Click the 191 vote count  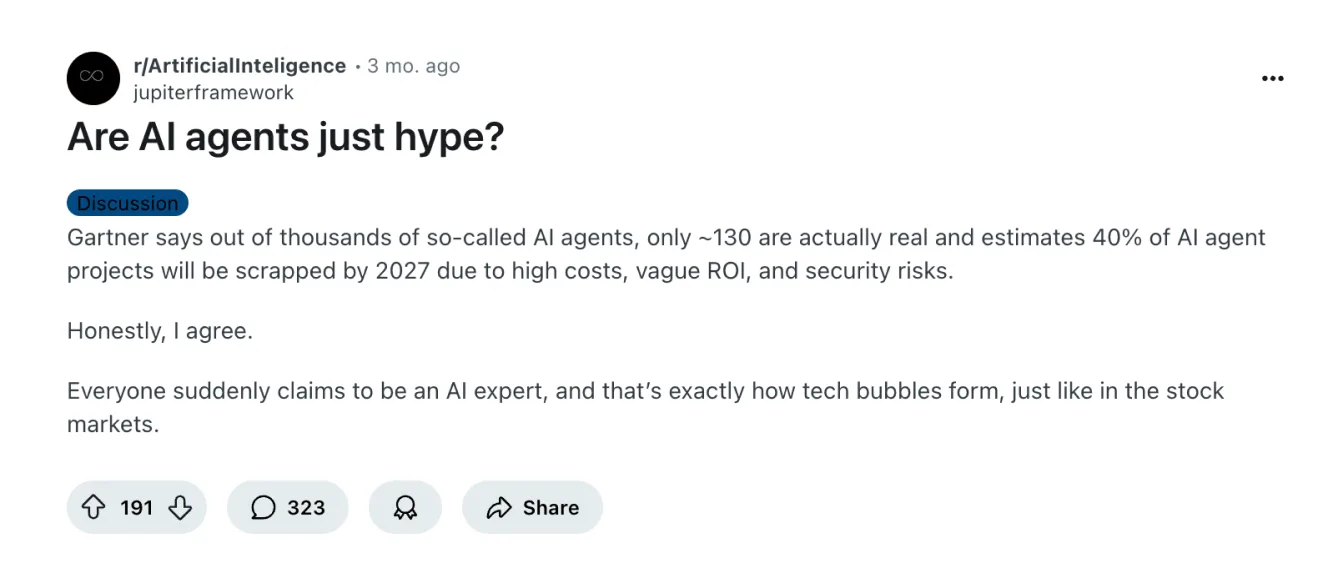tap(136, 508)
